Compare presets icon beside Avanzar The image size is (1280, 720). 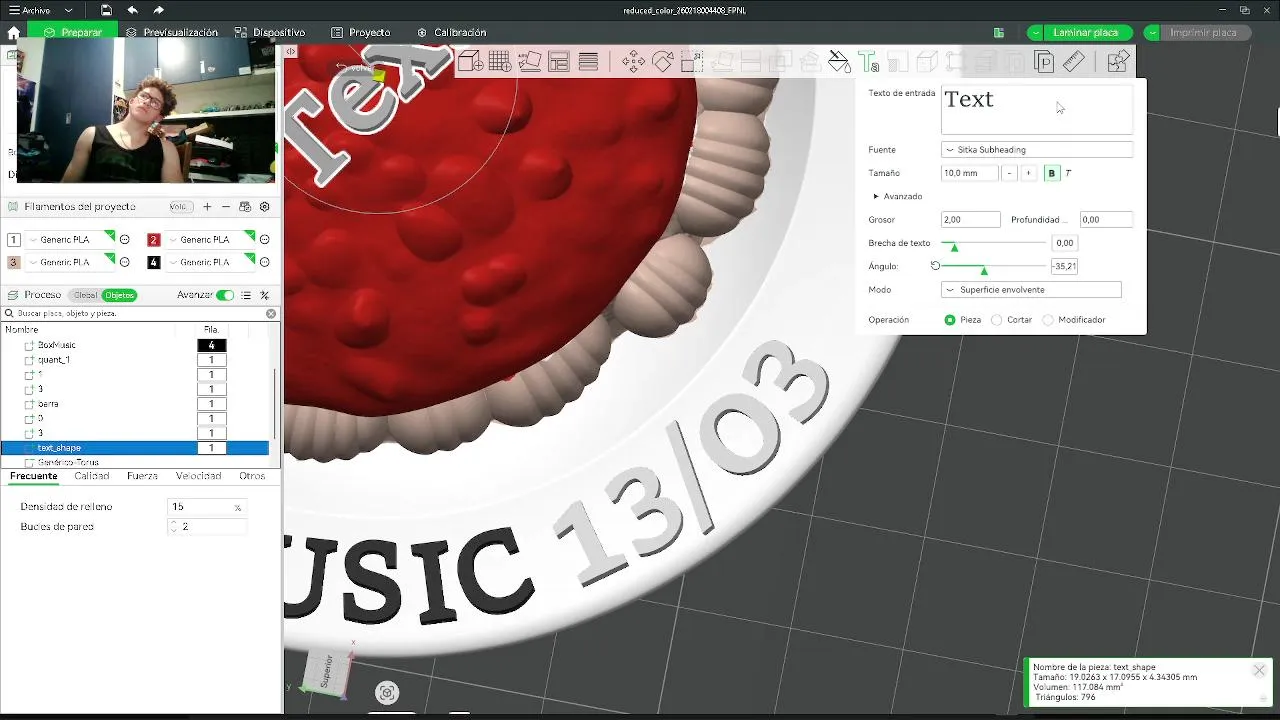click(x=265, y=295)
